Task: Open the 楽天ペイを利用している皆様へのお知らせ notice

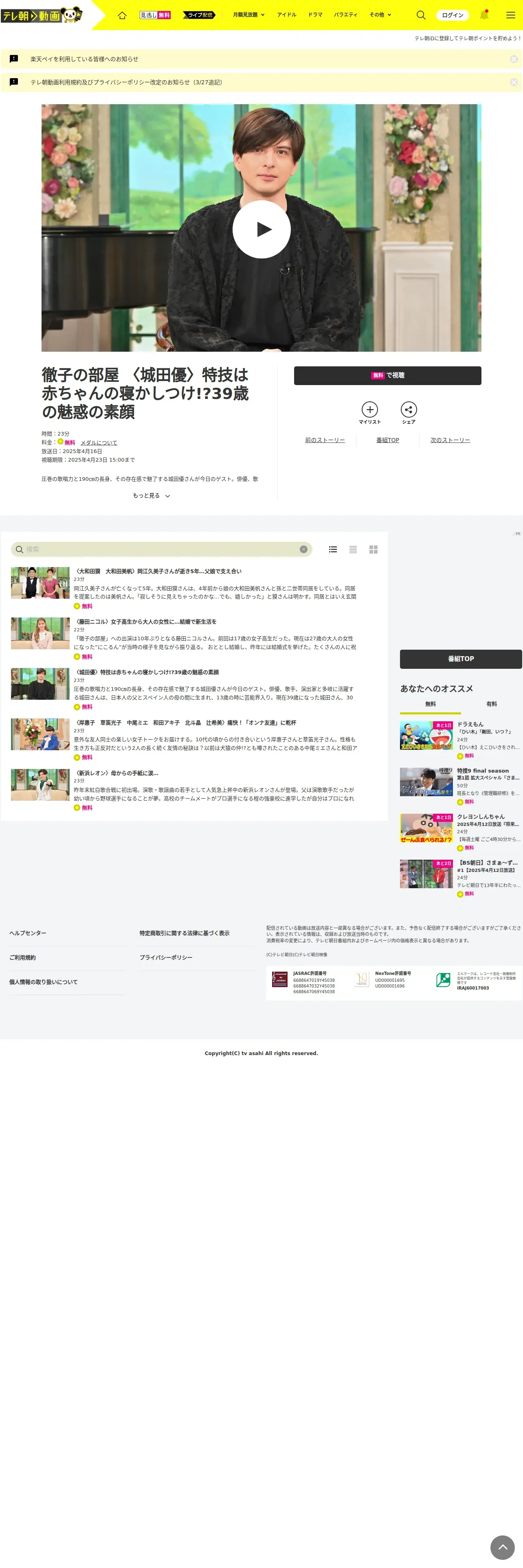Action: [84, 59]
